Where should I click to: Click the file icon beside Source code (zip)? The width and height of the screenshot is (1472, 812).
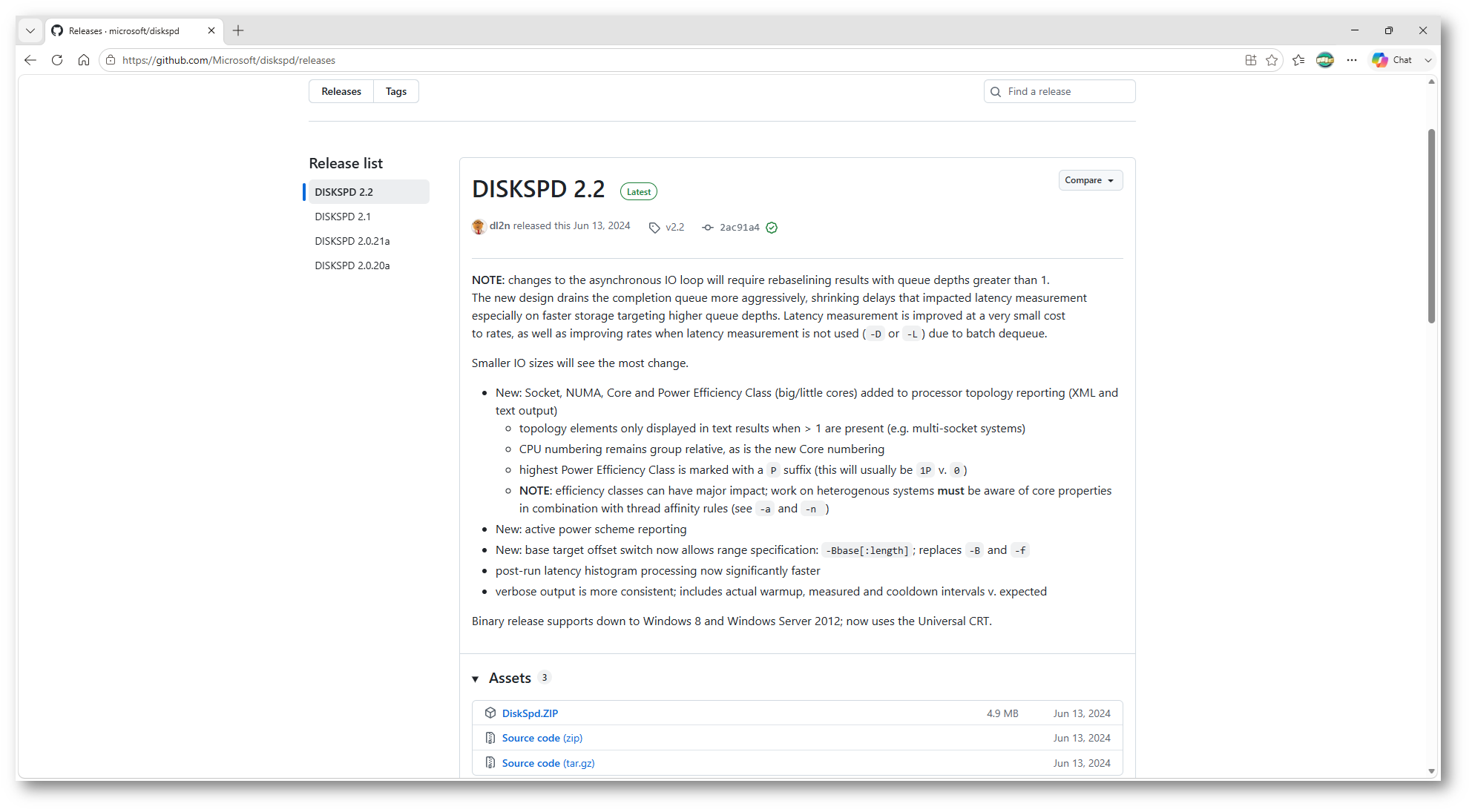coord(490,738)
